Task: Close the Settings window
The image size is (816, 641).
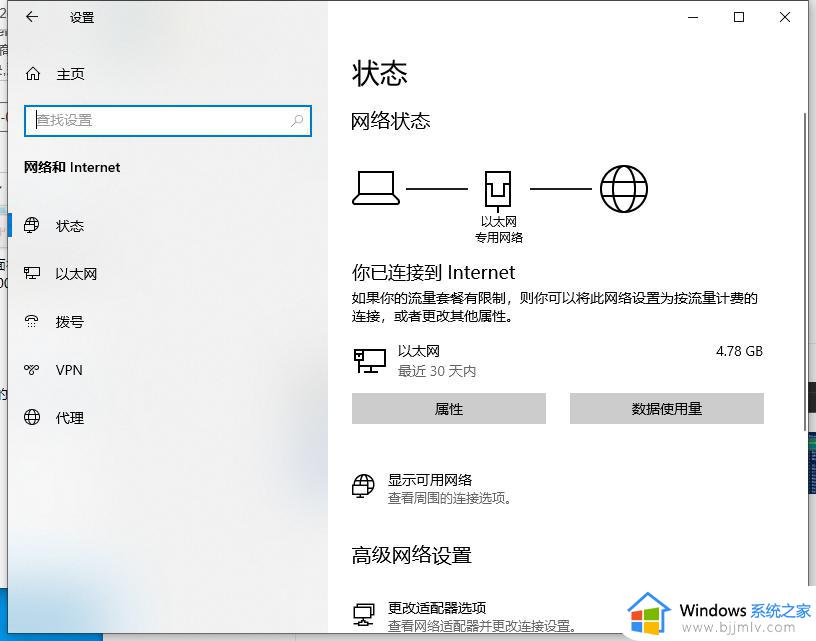Action: coord(785,17)
